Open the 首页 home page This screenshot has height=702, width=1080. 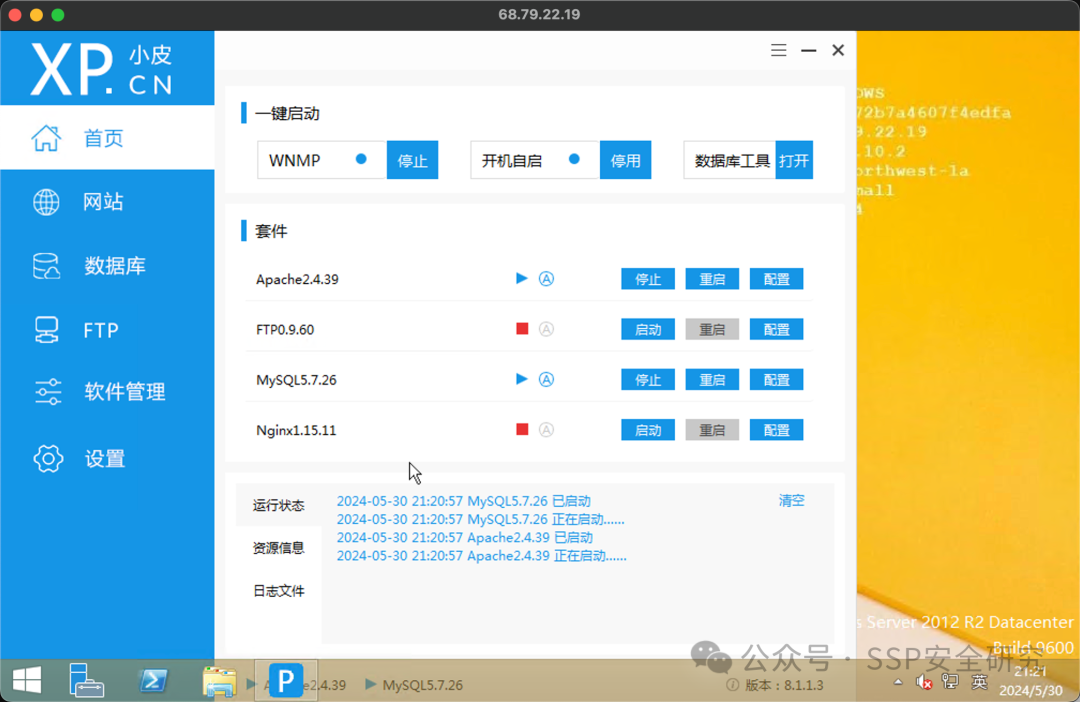pyautogui.click(x=107, y=138)
